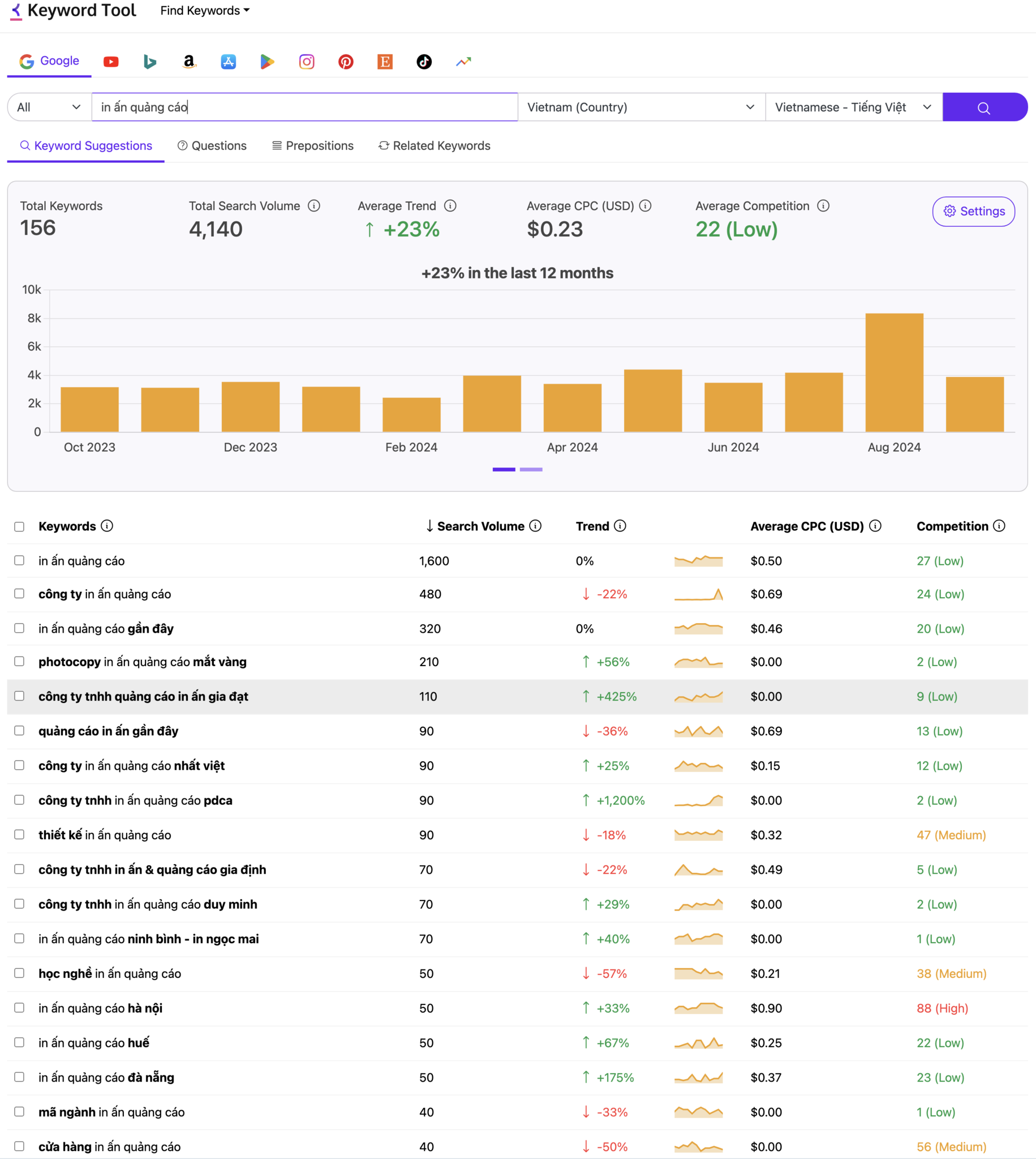Check 'thiết kế in ấn quảng cáo' row

tap(19, 834)
